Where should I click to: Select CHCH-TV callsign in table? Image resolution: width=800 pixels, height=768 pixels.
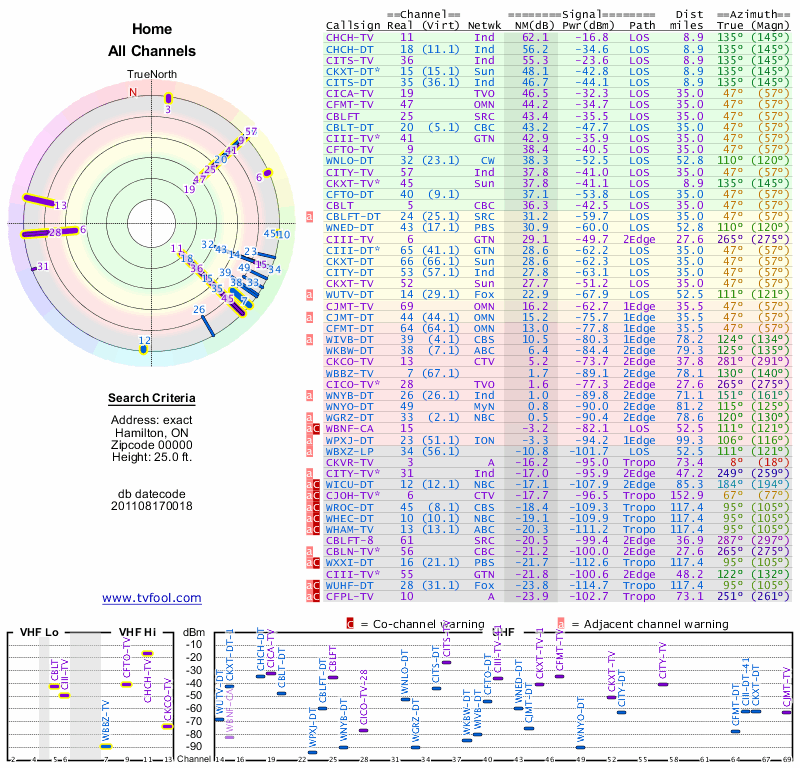coord(349,38)
